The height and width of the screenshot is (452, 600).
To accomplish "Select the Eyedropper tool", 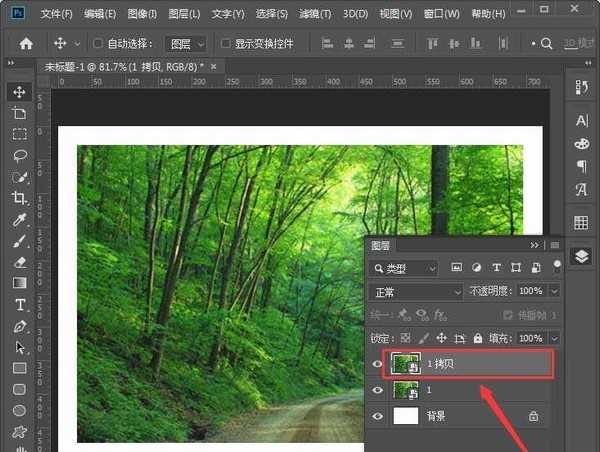I will [19, 220].
